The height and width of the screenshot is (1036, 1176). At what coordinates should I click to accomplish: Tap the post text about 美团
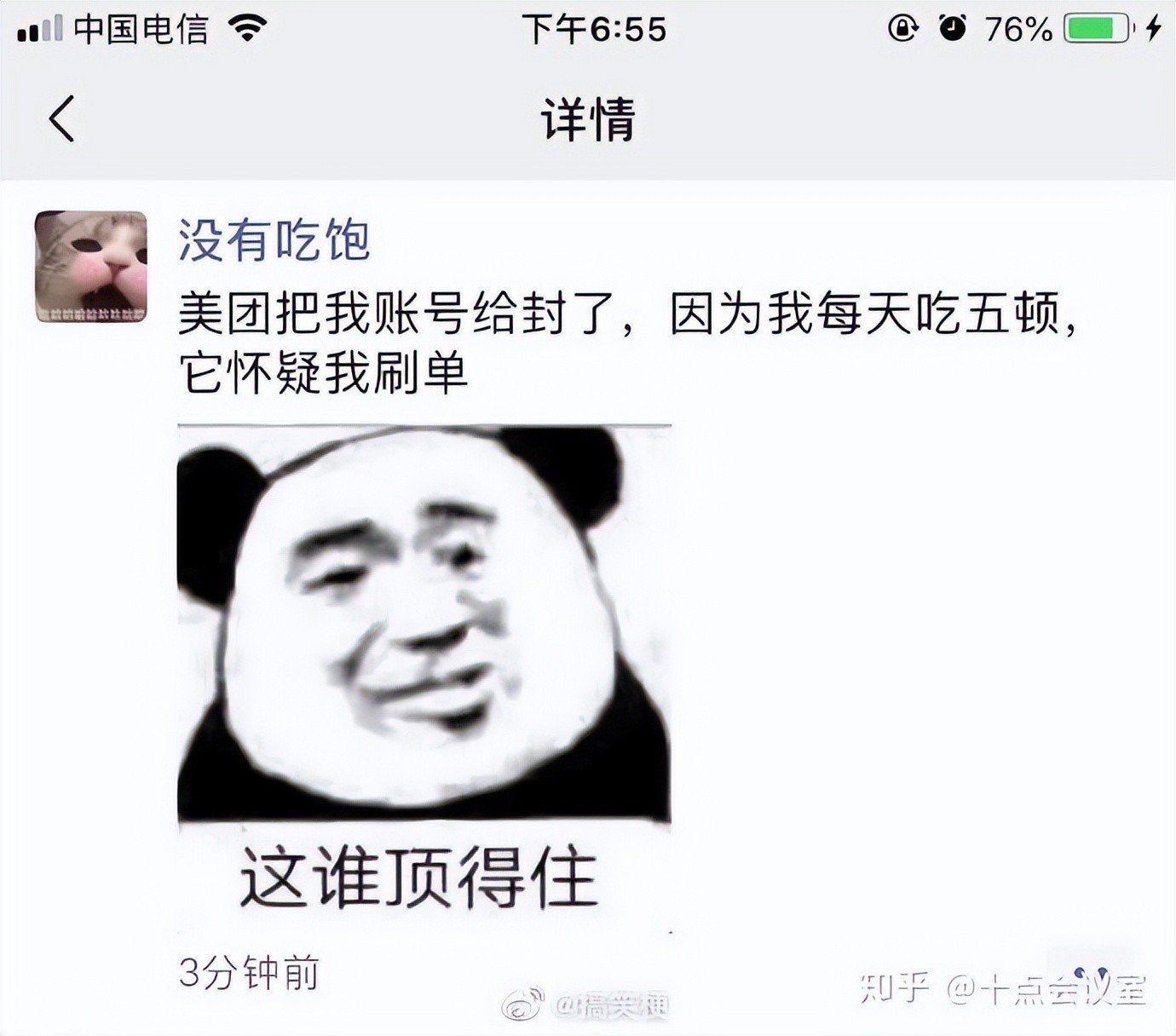629,343
